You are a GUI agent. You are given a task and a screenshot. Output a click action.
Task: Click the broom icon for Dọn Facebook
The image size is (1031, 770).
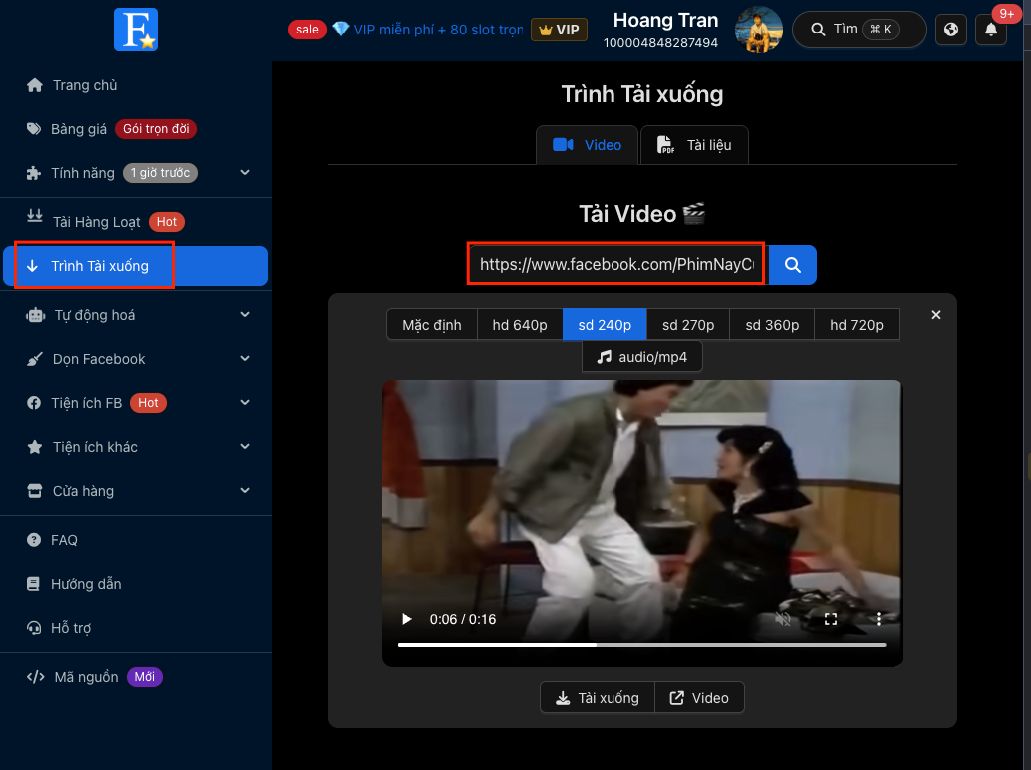click(34, 359)
